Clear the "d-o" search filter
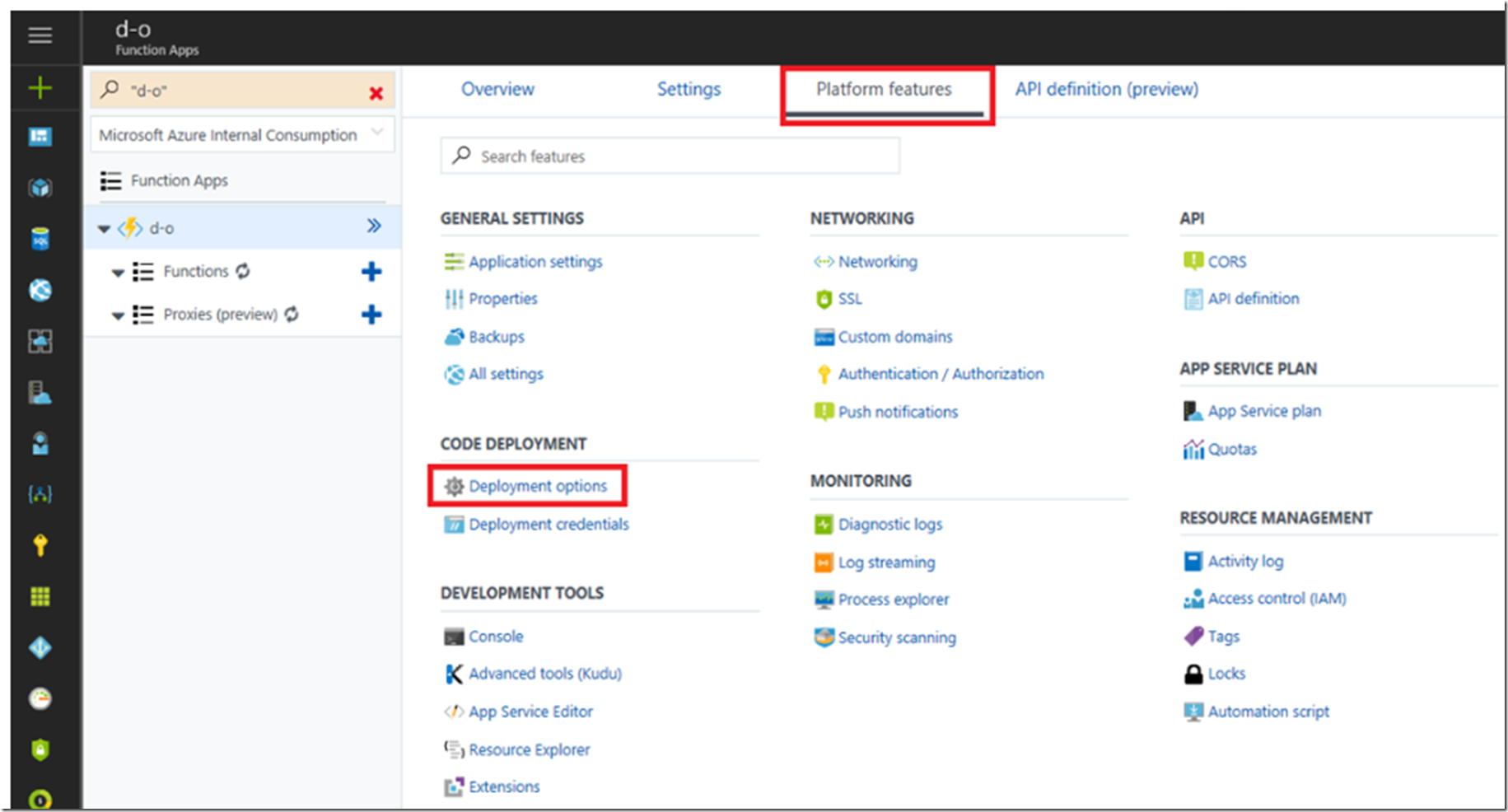The image size is (1508, 812). (376, 93)
